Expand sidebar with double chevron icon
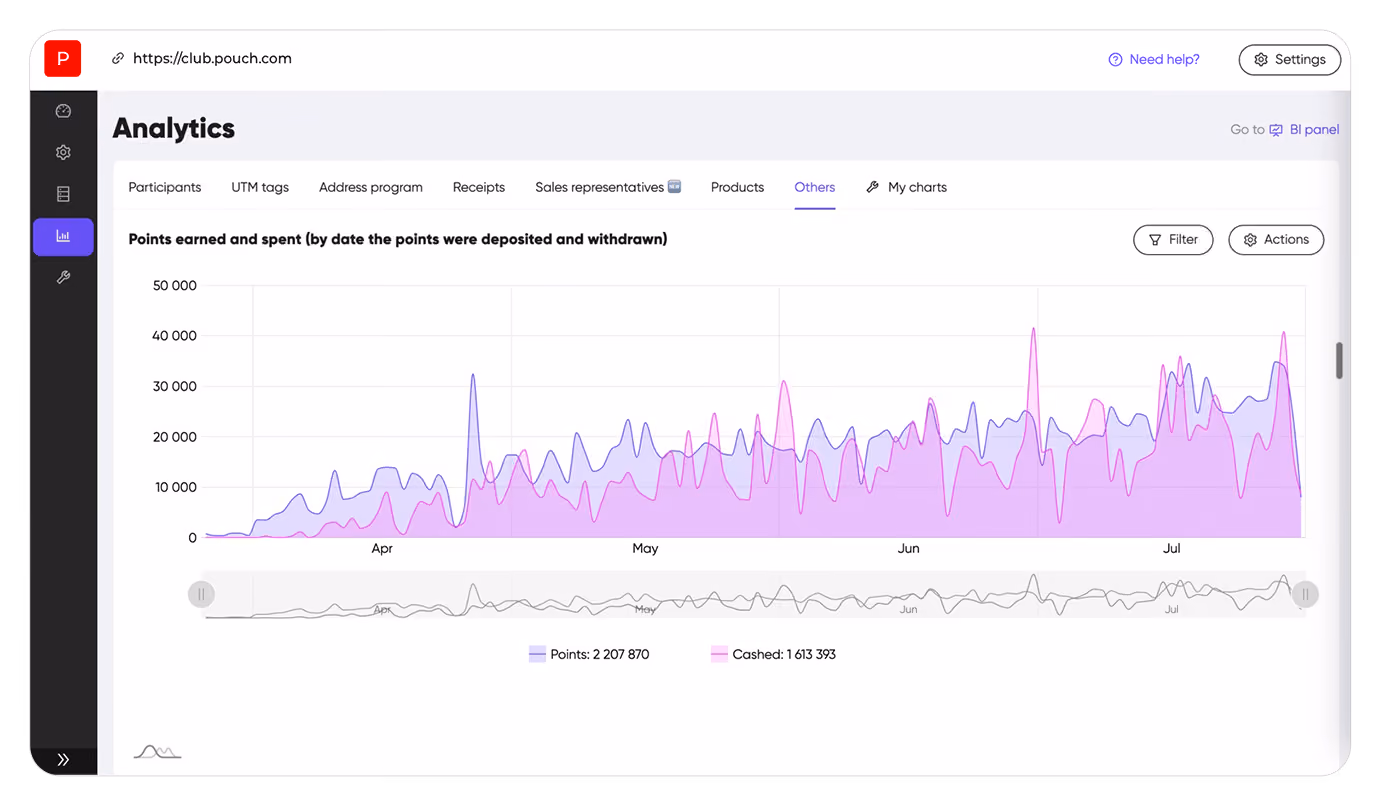The image size is (1380, 810). pyautogui.click(x=63, y=760)
